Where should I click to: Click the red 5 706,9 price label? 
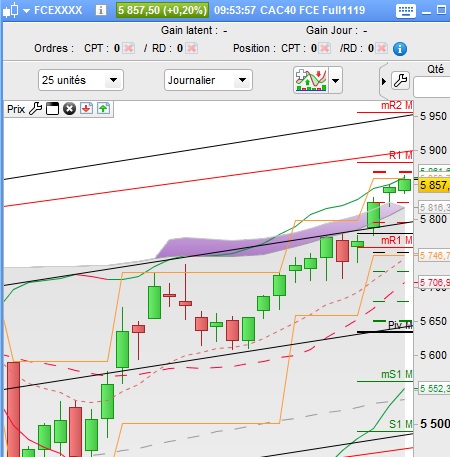click(434, 283)
